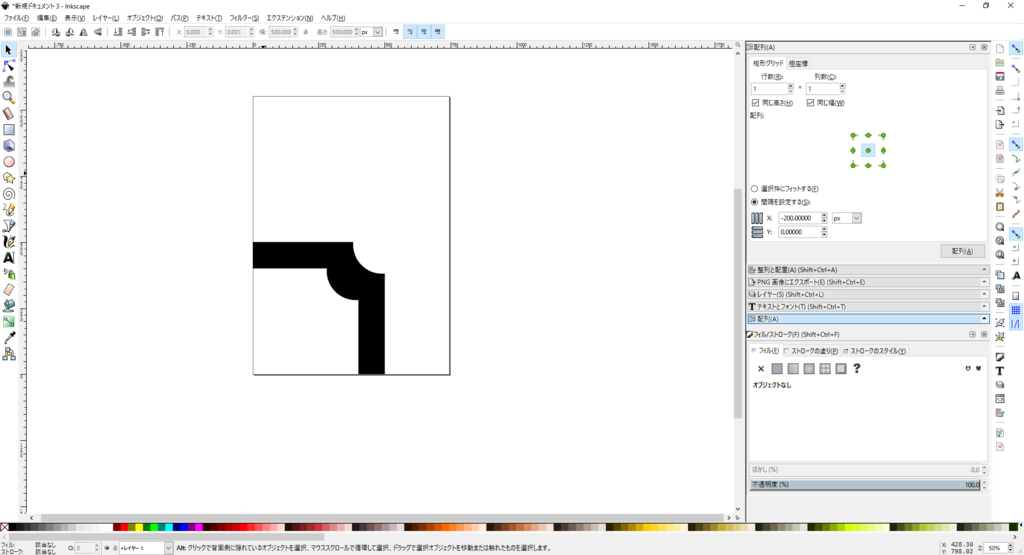
Task: Click the zoom percentage field showing 50%
Action: [x=995, y=548]
